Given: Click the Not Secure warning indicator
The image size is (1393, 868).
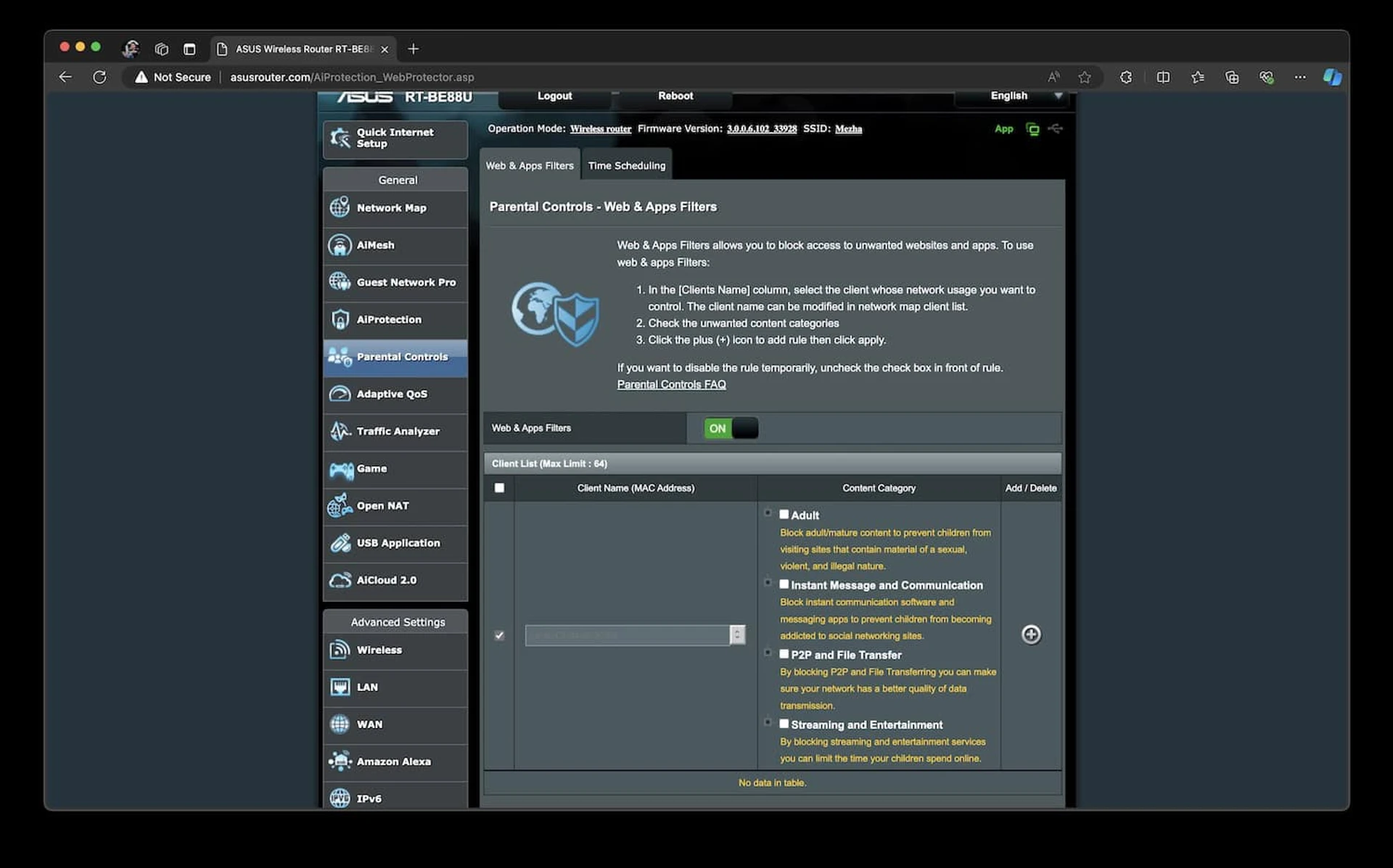Looking at the screenshot, I should pyautogui.click(x=173, y=77).
